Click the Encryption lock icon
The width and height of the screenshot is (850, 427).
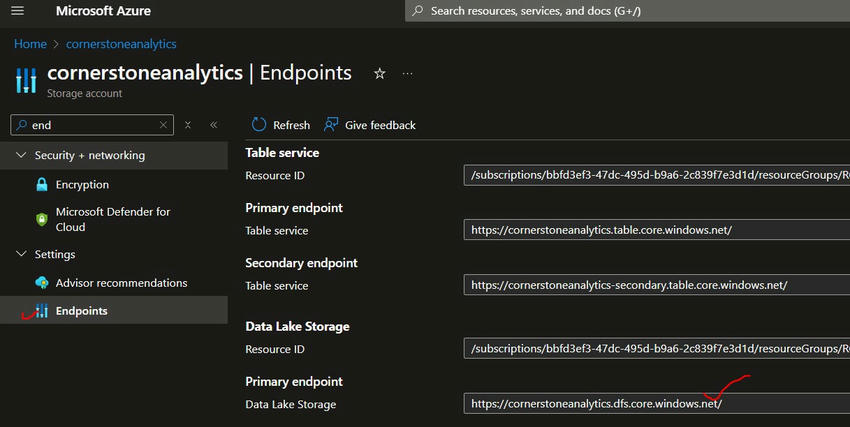coord(42,185)
